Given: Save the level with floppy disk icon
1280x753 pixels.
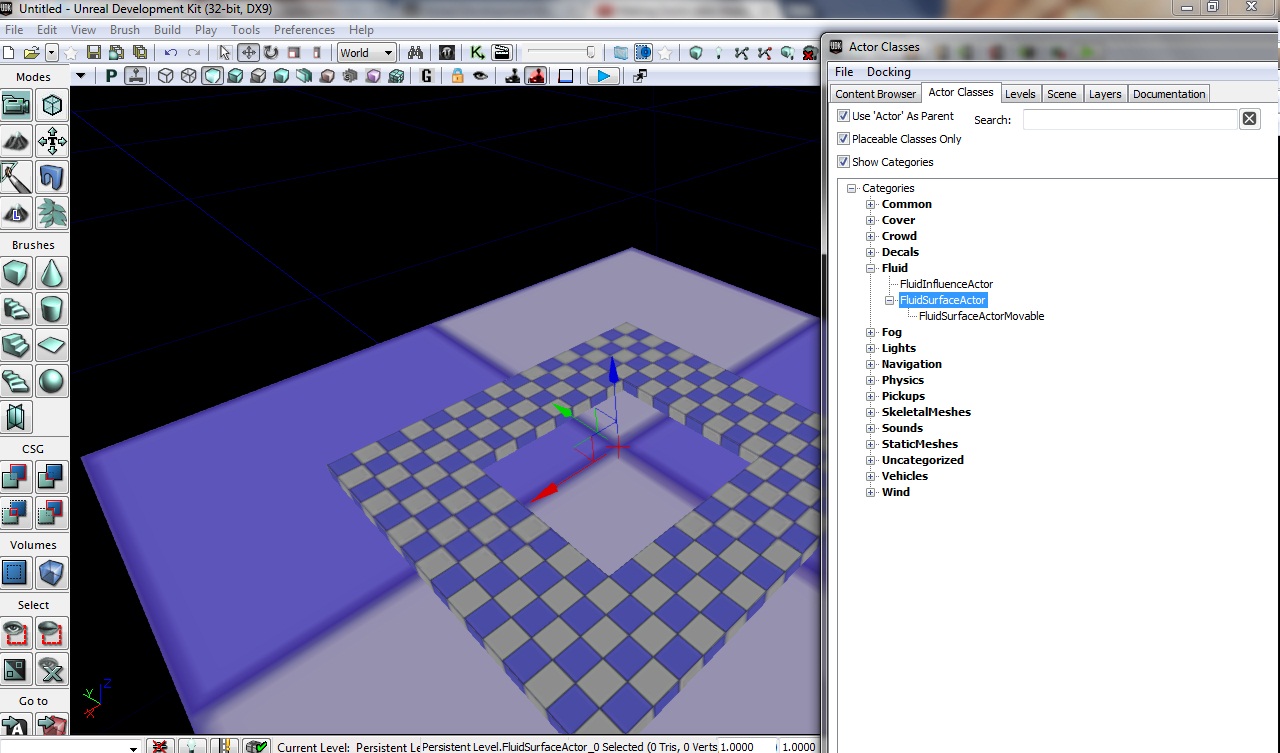Looking at the screenshot, I should (x=94, y=53).
